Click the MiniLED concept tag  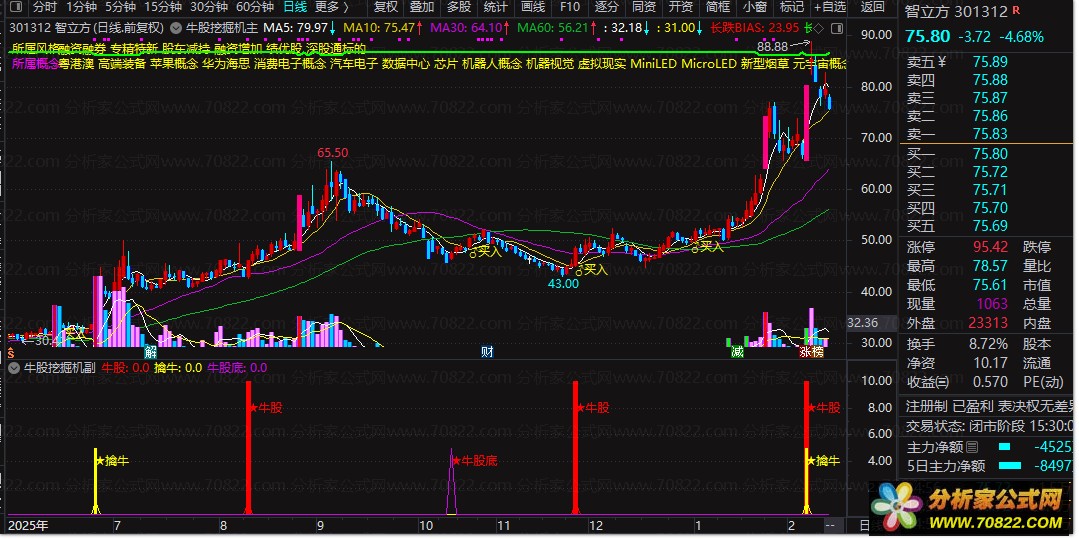tap(653, 64)
